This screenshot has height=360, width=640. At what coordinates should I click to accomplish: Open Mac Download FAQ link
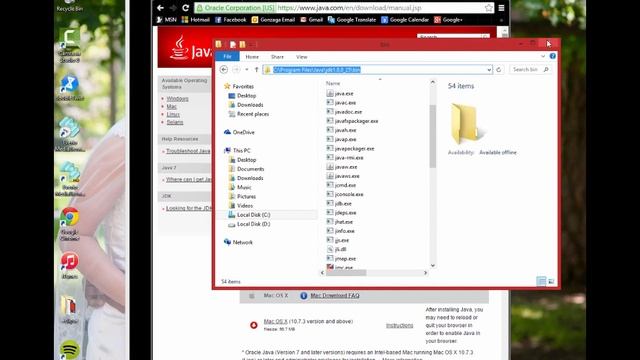tap(335, 296)
